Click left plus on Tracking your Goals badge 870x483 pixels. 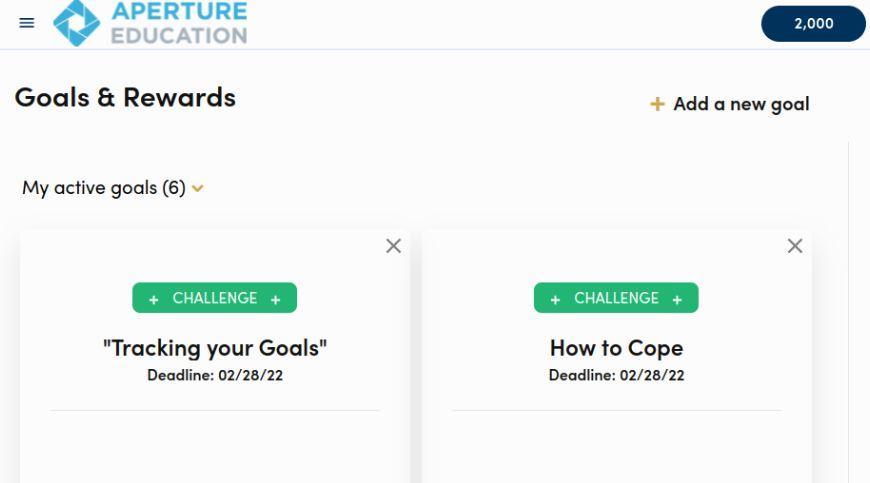[x=154, y=298]
